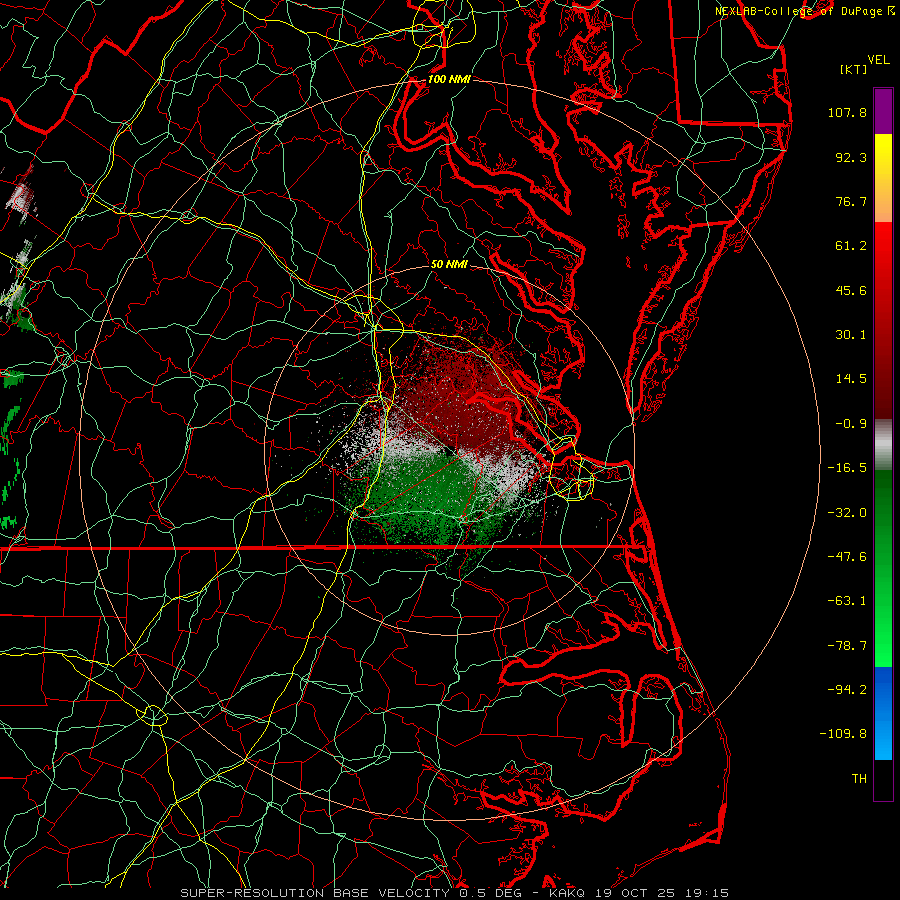Screen dimensions: 900x900
Task: Click the -78.7 legend value
Action: [x=847, y=646]
